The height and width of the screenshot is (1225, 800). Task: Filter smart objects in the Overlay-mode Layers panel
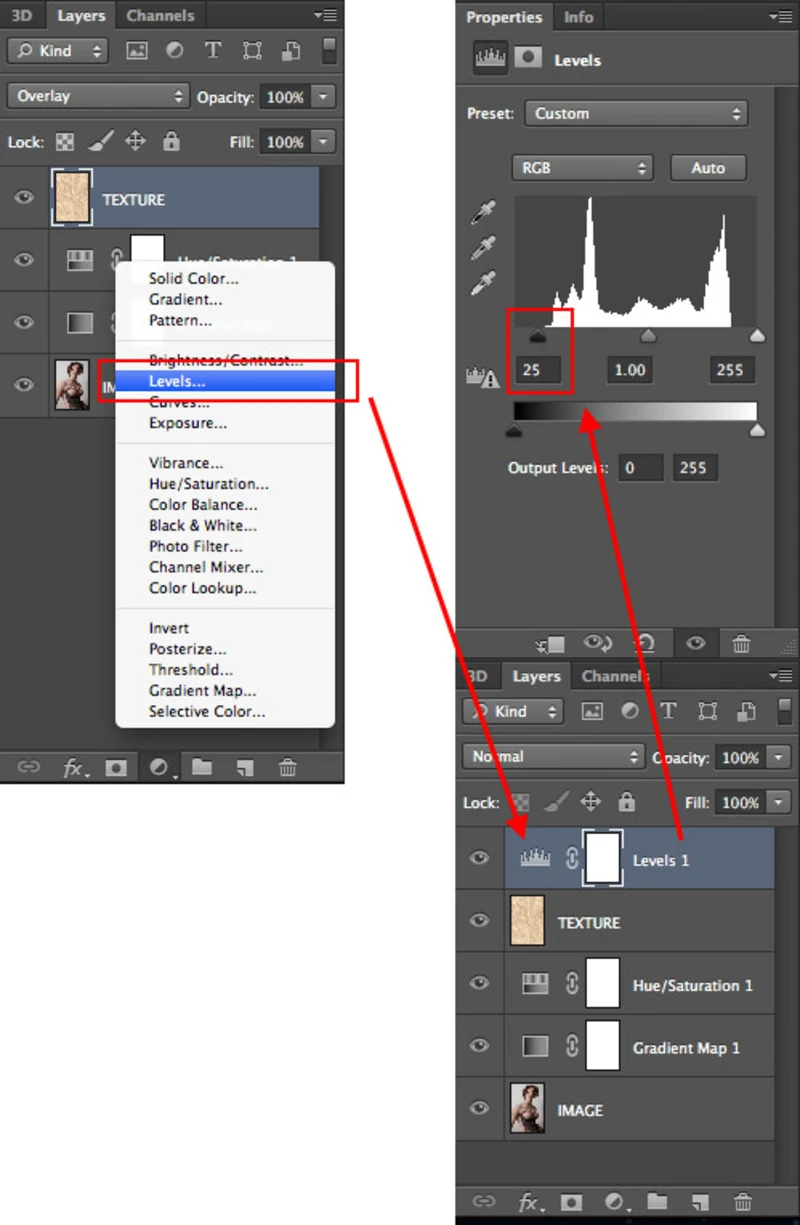[x=291, y=50]
